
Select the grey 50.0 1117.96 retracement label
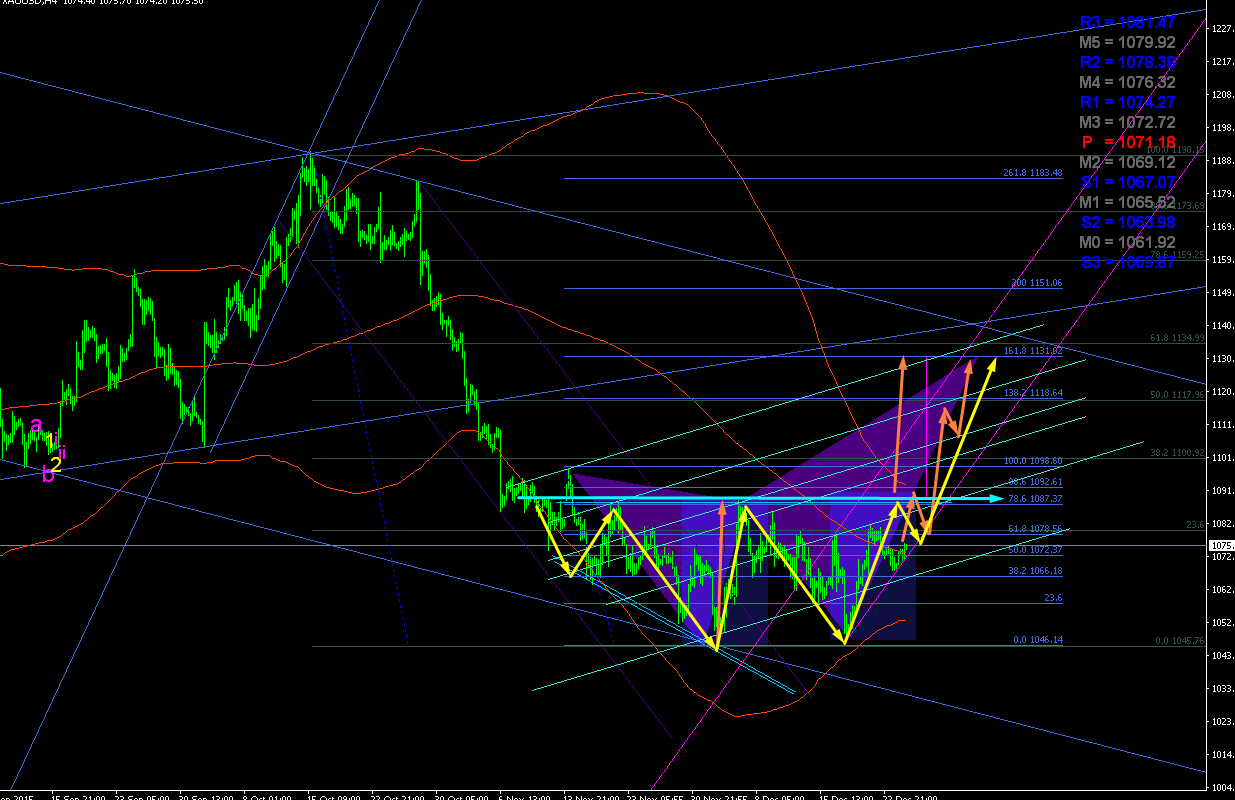click(x=1176, y=395)
